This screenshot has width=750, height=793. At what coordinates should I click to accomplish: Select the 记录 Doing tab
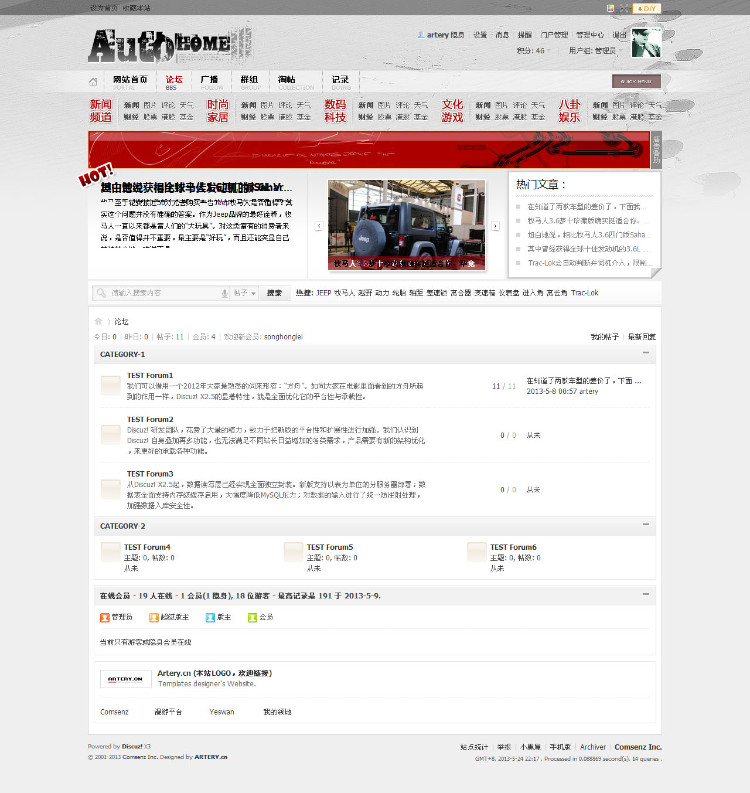click(x=340, y=82)
